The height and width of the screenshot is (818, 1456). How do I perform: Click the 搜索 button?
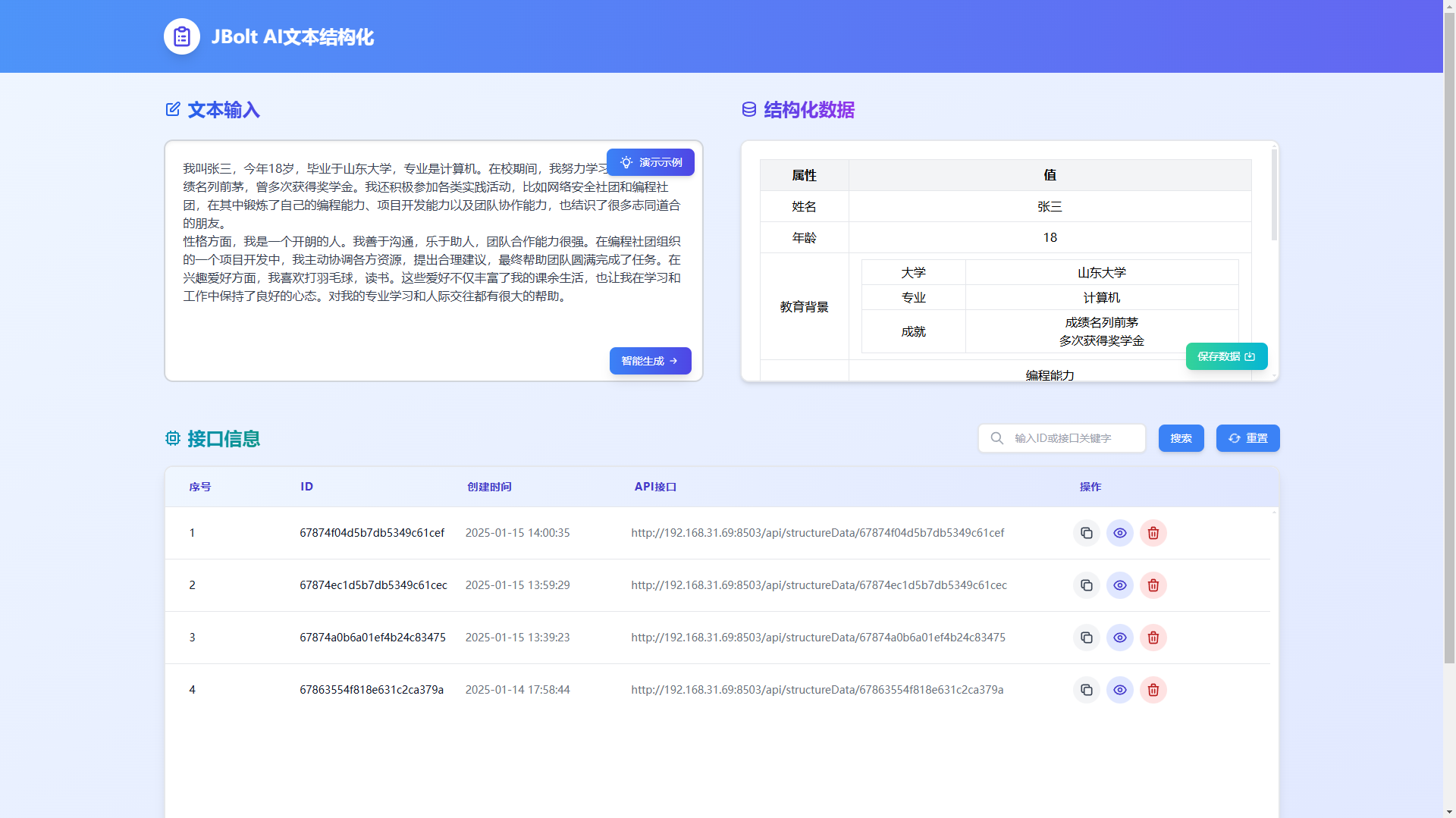[1181, 438]
